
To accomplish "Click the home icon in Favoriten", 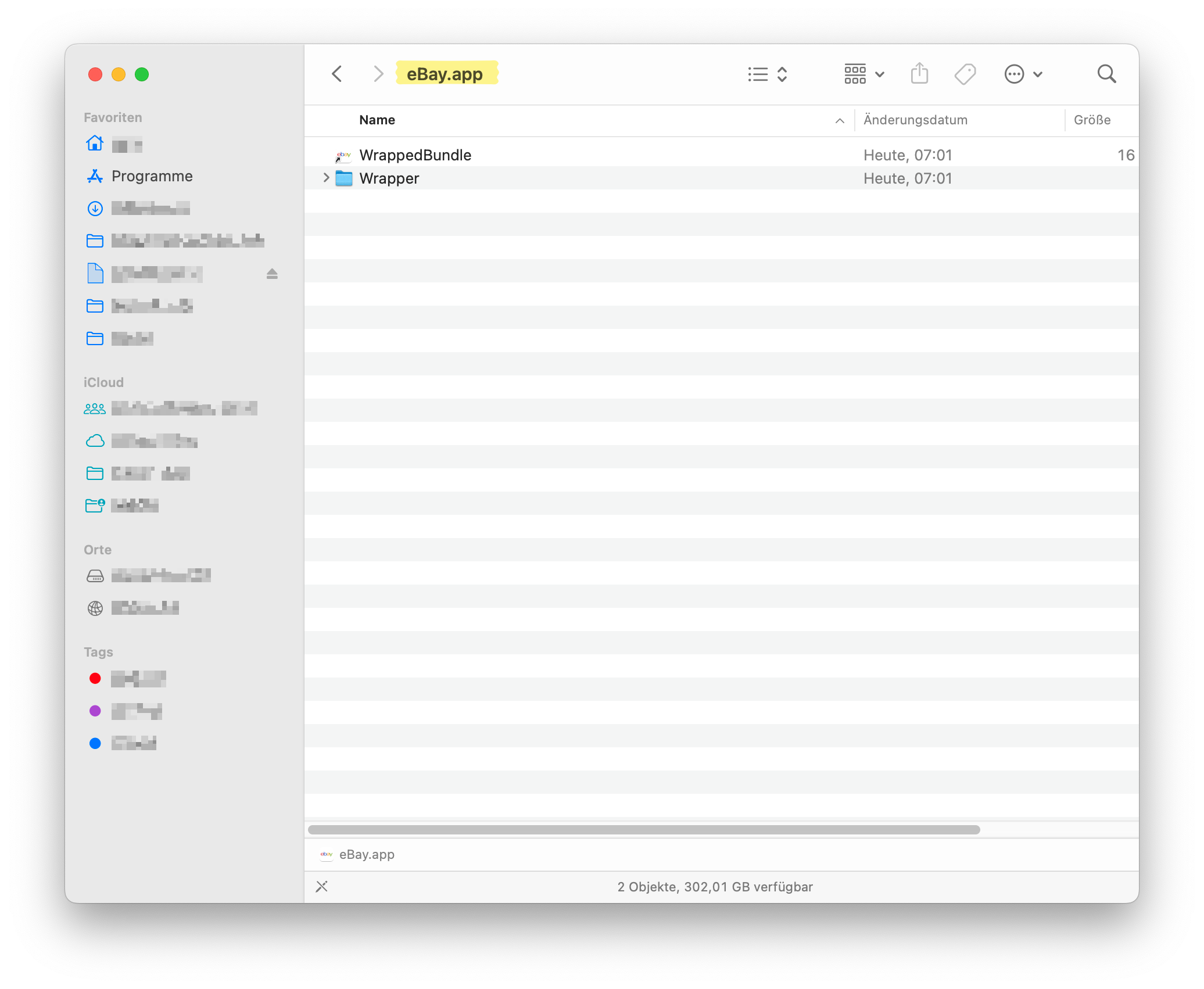I will coord(95,144).
